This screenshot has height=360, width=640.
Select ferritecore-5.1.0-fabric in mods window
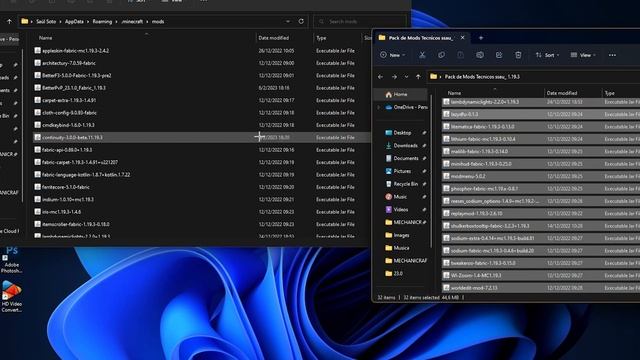202,187
